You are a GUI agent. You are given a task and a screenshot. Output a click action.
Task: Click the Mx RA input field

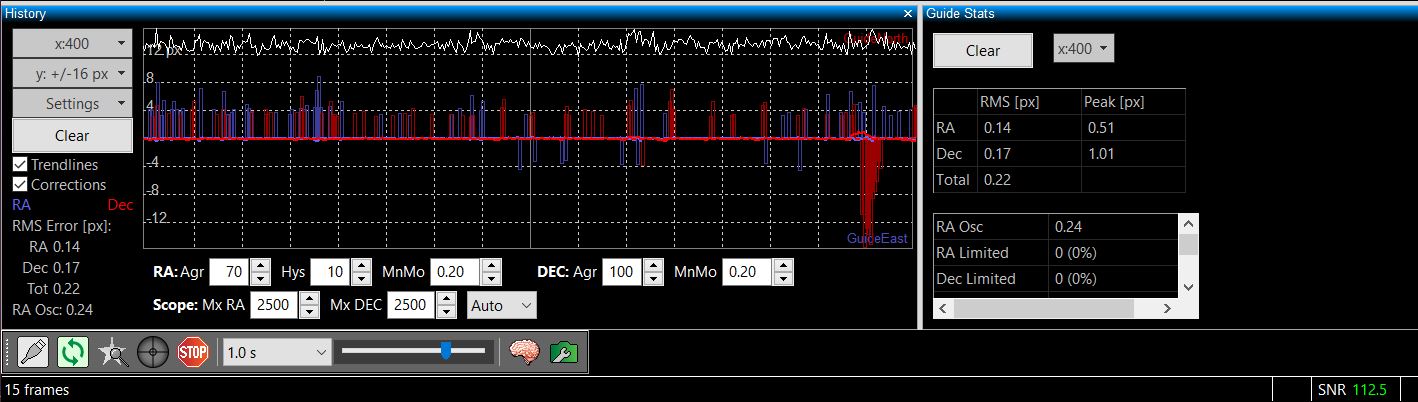coord(272,305)
